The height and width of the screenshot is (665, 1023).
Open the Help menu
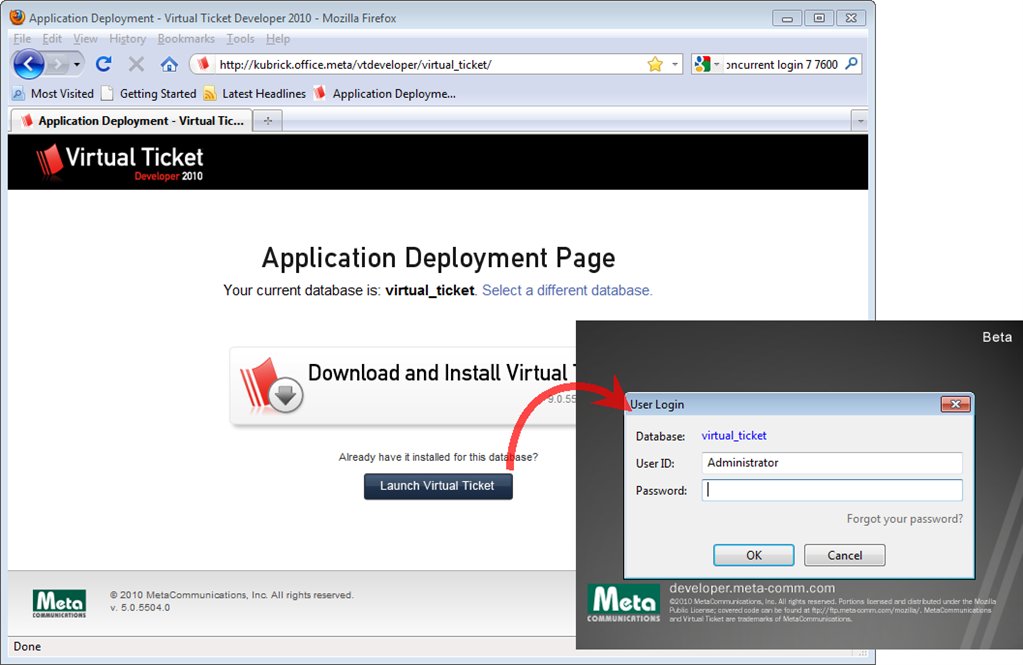pyautogui.click(x=278, y=39)
